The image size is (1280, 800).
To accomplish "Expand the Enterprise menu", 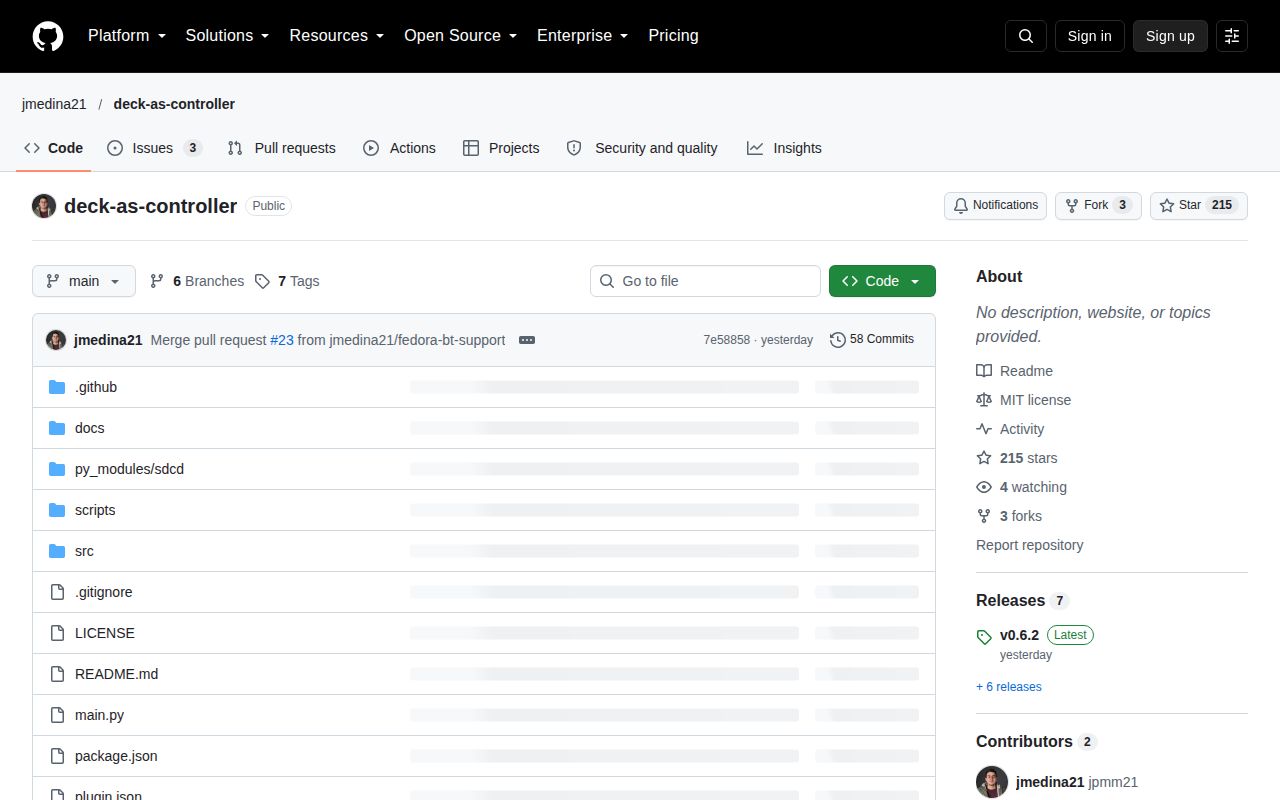I will tap(582, 36).
